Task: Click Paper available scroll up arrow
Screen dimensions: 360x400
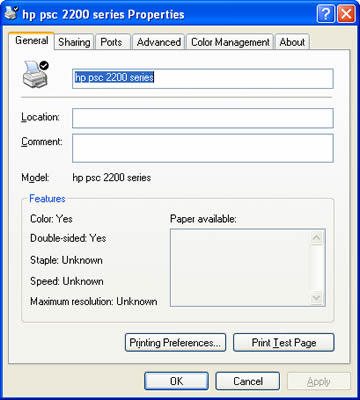Action: [316, 238]
